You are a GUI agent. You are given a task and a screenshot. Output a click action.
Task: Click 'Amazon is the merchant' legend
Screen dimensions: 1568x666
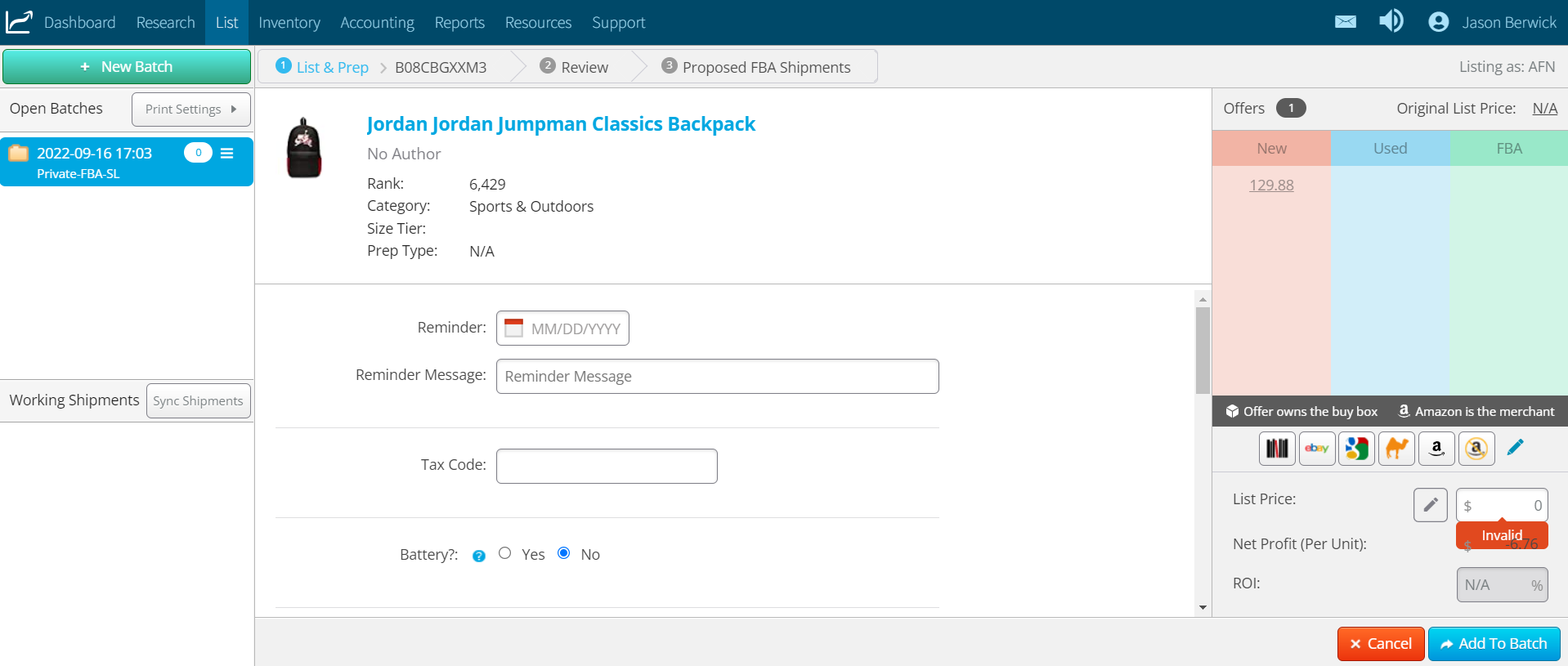pos(1476,412)
